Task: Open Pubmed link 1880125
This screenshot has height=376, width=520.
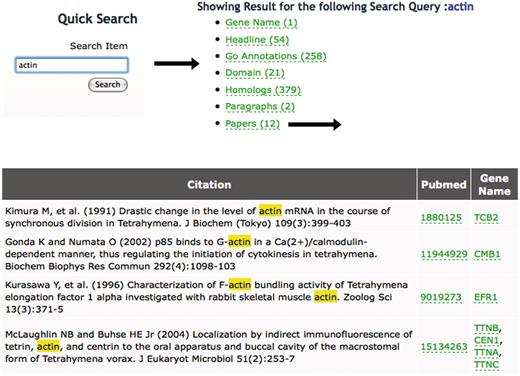Action: tap(441, 218)
